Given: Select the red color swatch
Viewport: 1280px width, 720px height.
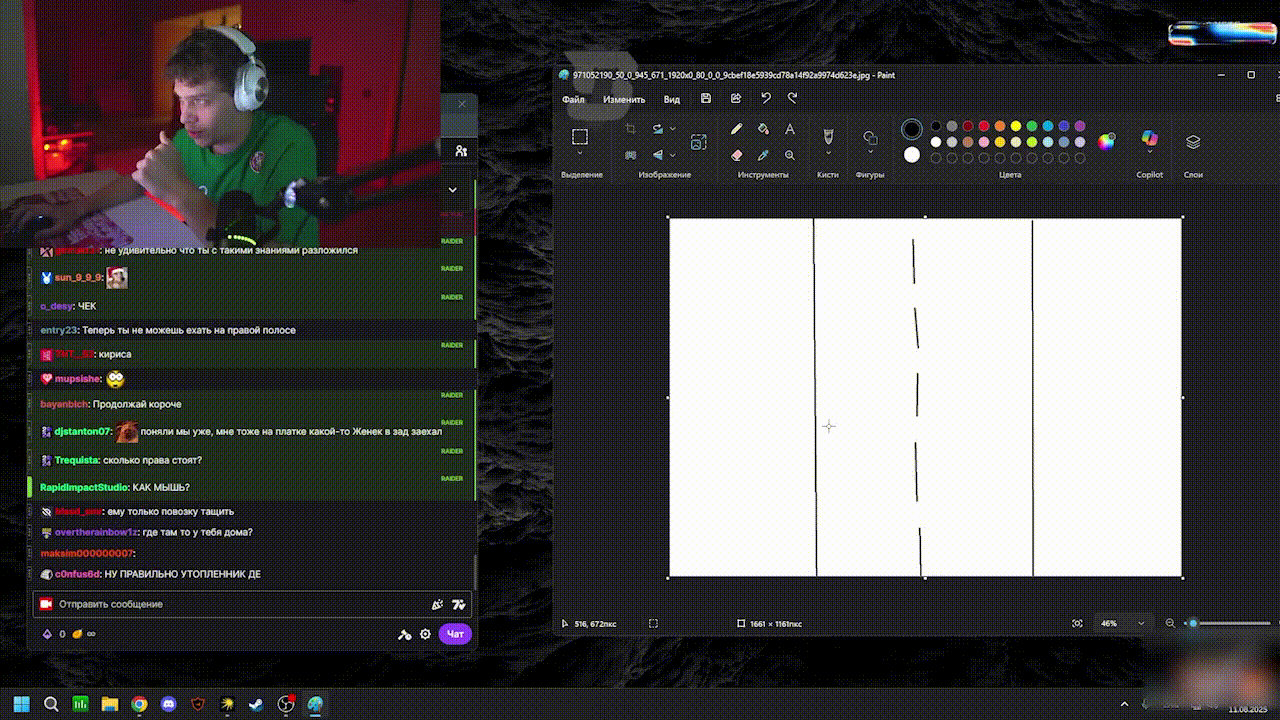Looking at the screenshot, I should coord(984,126).
